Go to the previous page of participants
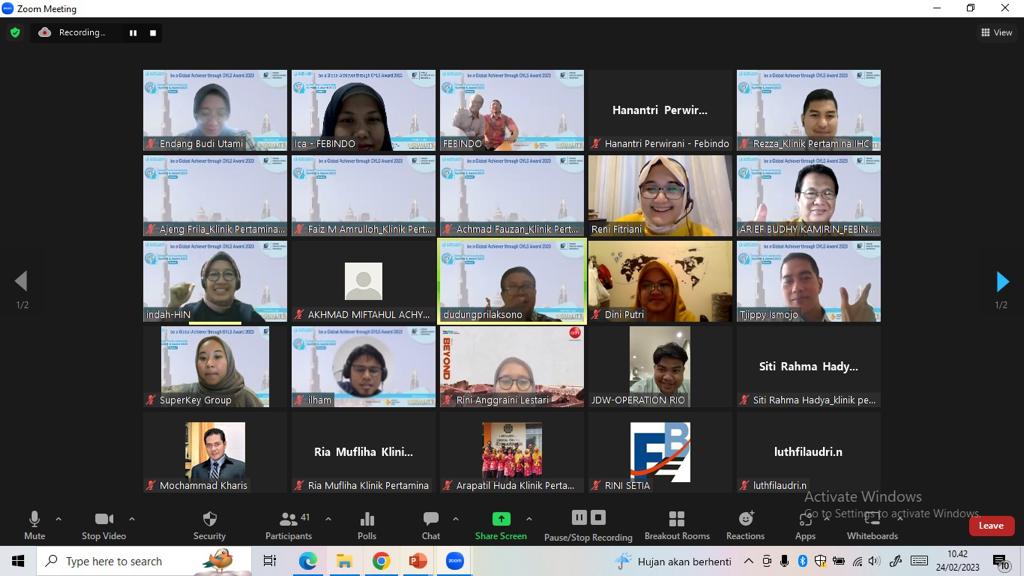 (x=21, y=281)
